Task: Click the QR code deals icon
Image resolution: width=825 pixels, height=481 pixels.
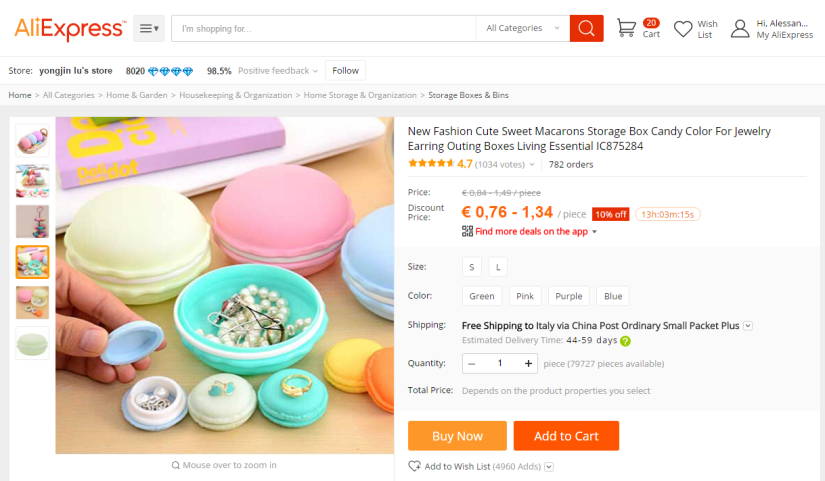Action: (467, 231)
